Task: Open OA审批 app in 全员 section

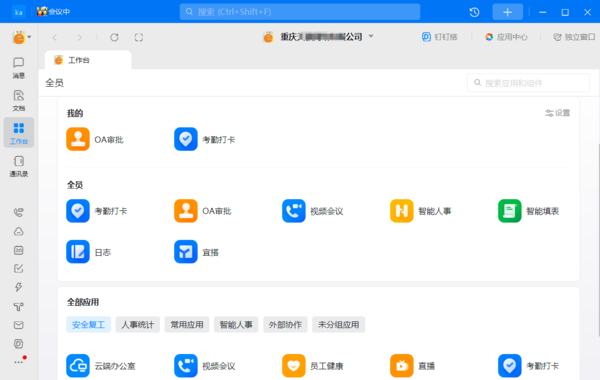Action: pyautogui.click(x=186, y=211)
